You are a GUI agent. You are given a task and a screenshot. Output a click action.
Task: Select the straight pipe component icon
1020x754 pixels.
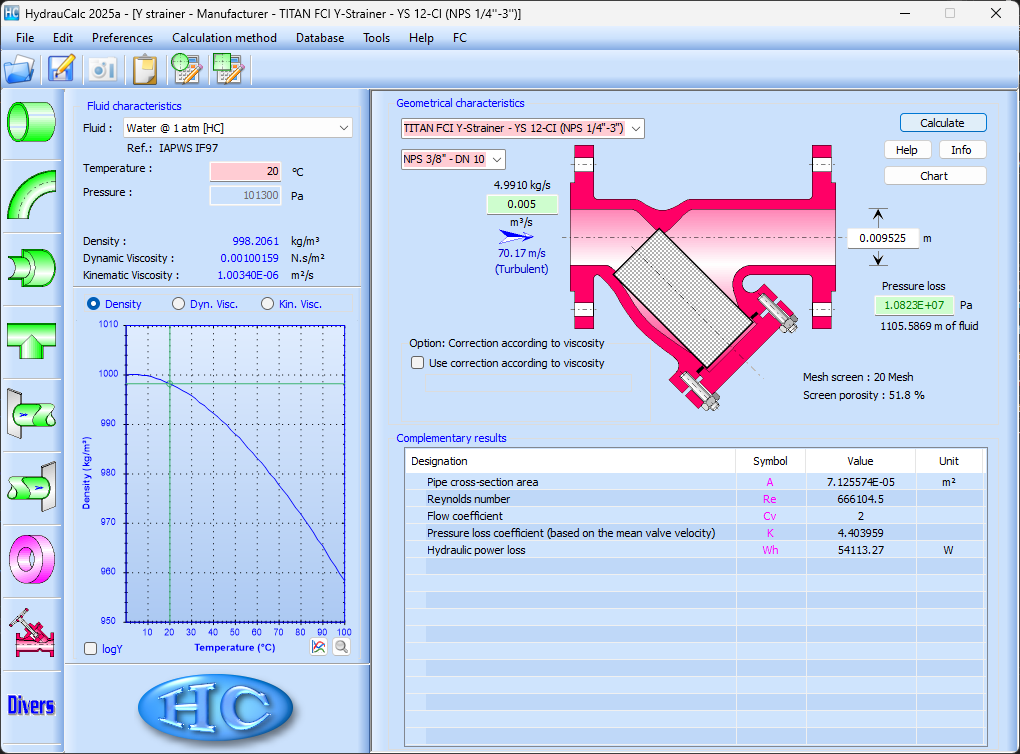tap(32, 121)
